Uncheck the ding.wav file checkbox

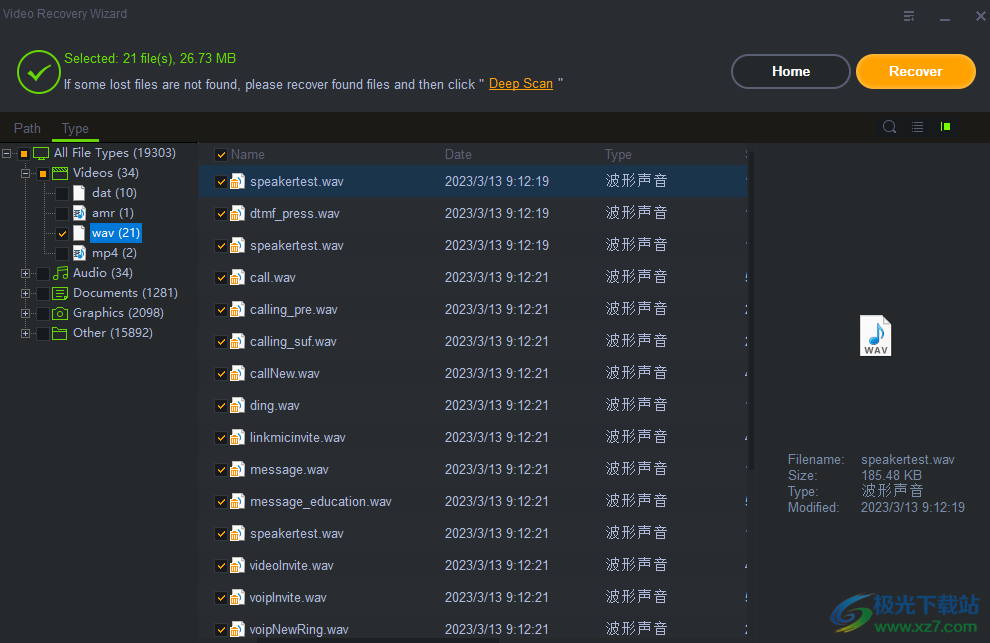pos(221,406)
